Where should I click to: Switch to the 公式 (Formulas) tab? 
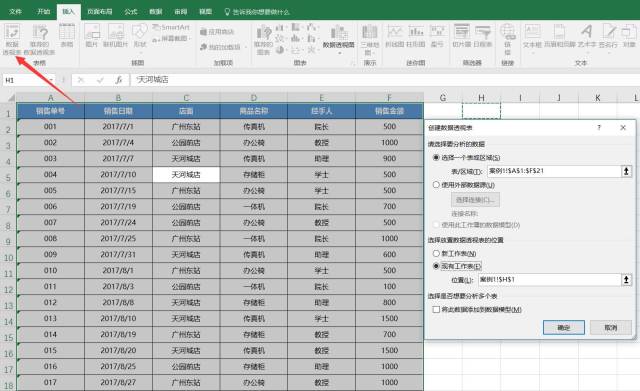click(131, 11)
